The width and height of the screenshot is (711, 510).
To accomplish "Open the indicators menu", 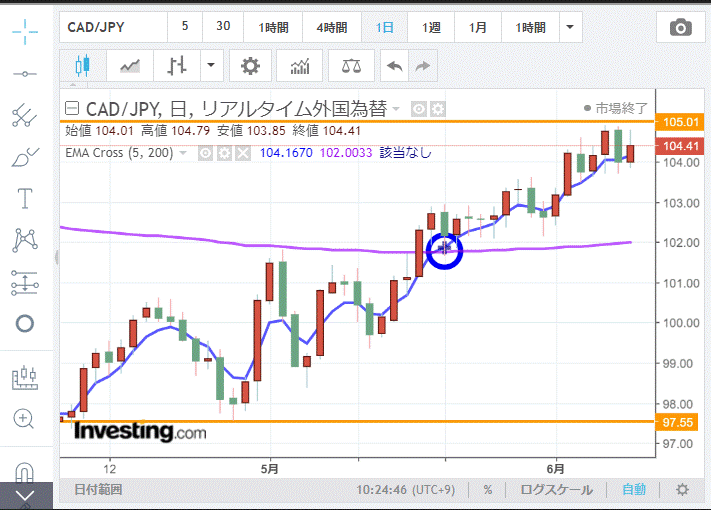I will [x=299, y=66].
